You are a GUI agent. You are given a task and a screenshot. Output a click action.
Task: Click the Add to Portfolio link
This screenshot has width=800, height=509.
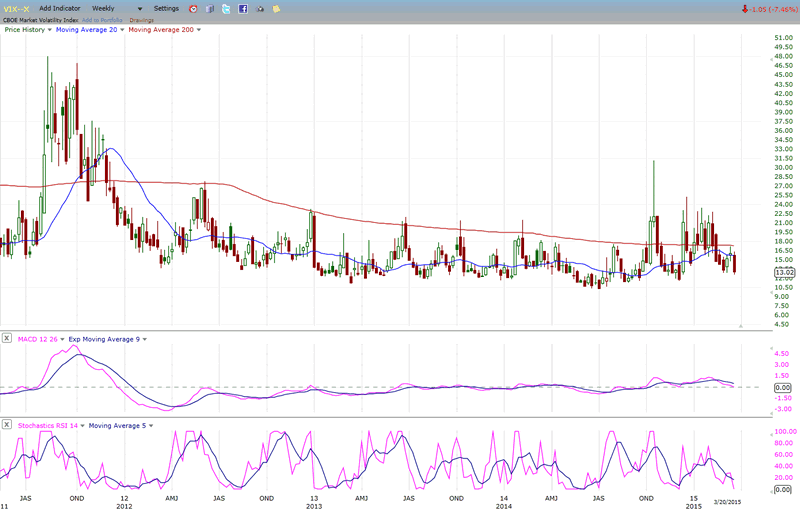click(x=104, y=19)
